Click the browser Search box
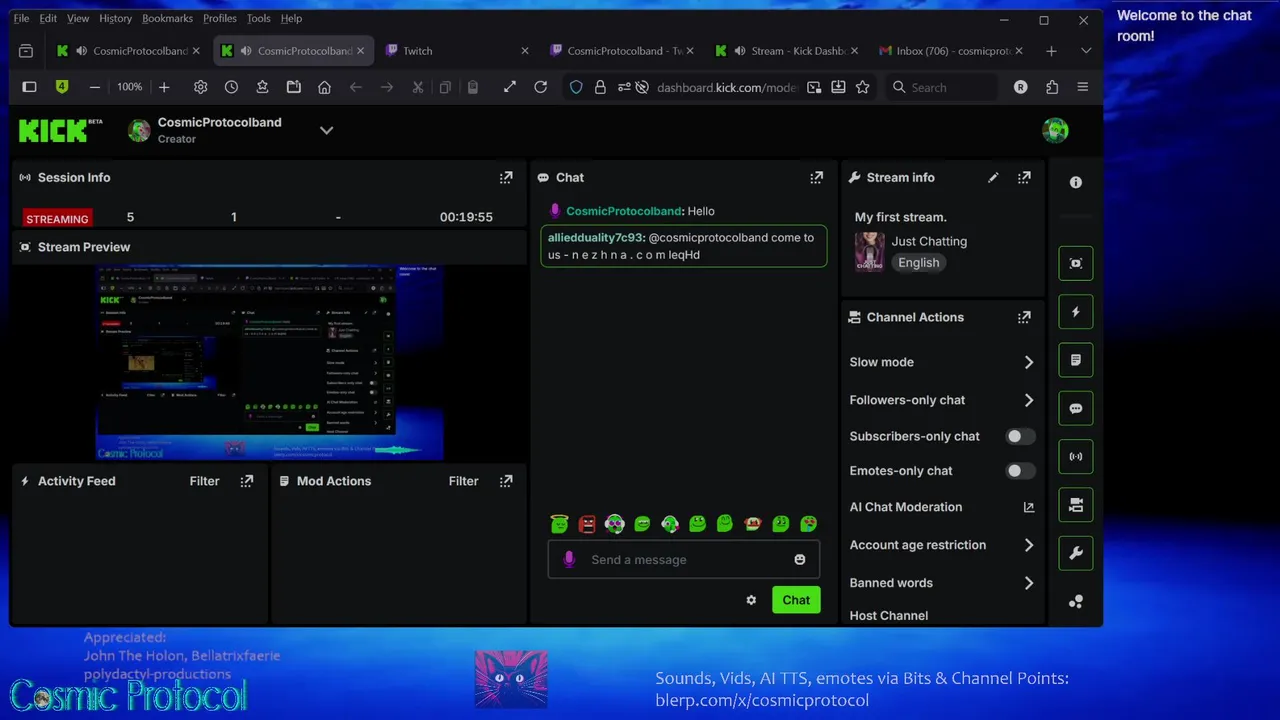 pos(941,87)
